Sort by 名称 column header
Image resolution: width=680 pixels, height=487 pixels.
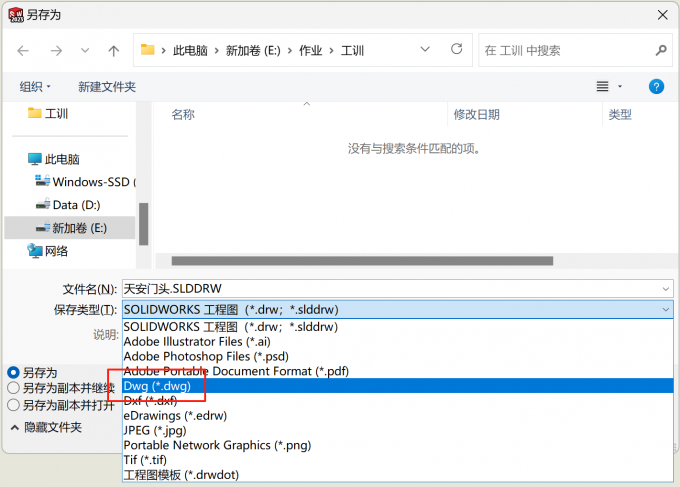183,114
